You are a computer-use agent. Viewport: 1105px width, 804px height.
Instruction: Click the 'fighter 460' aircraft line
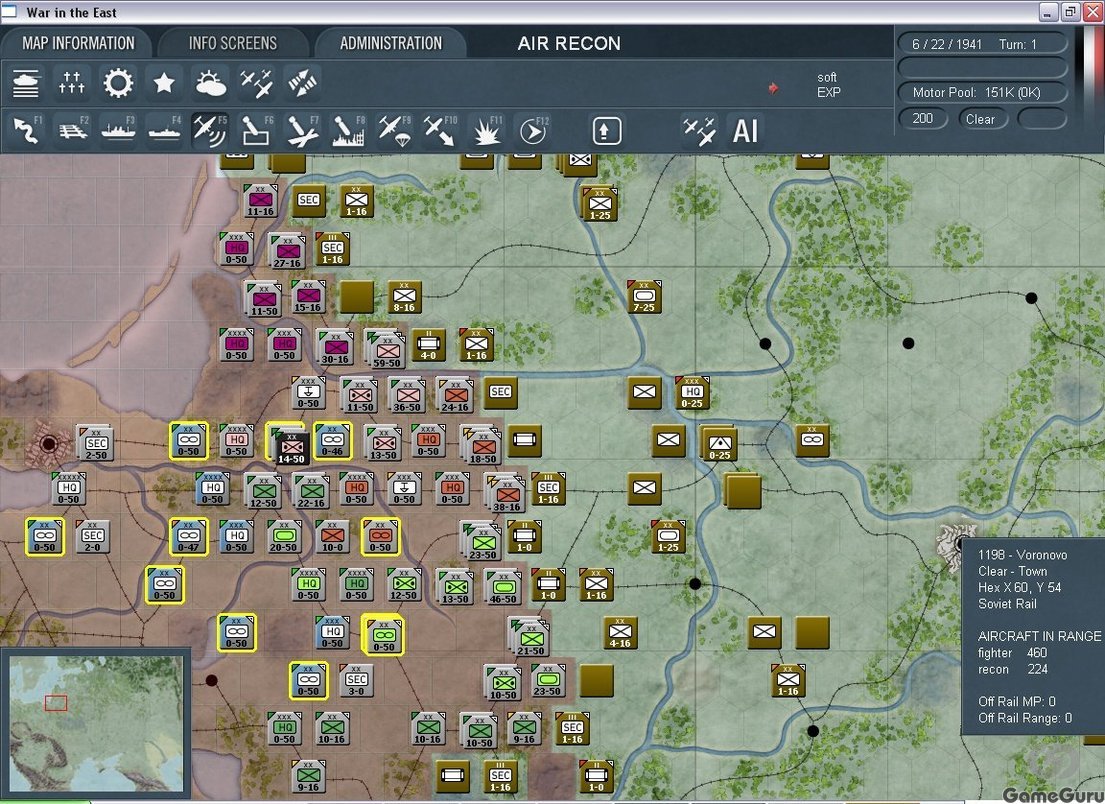[1012, 653]
